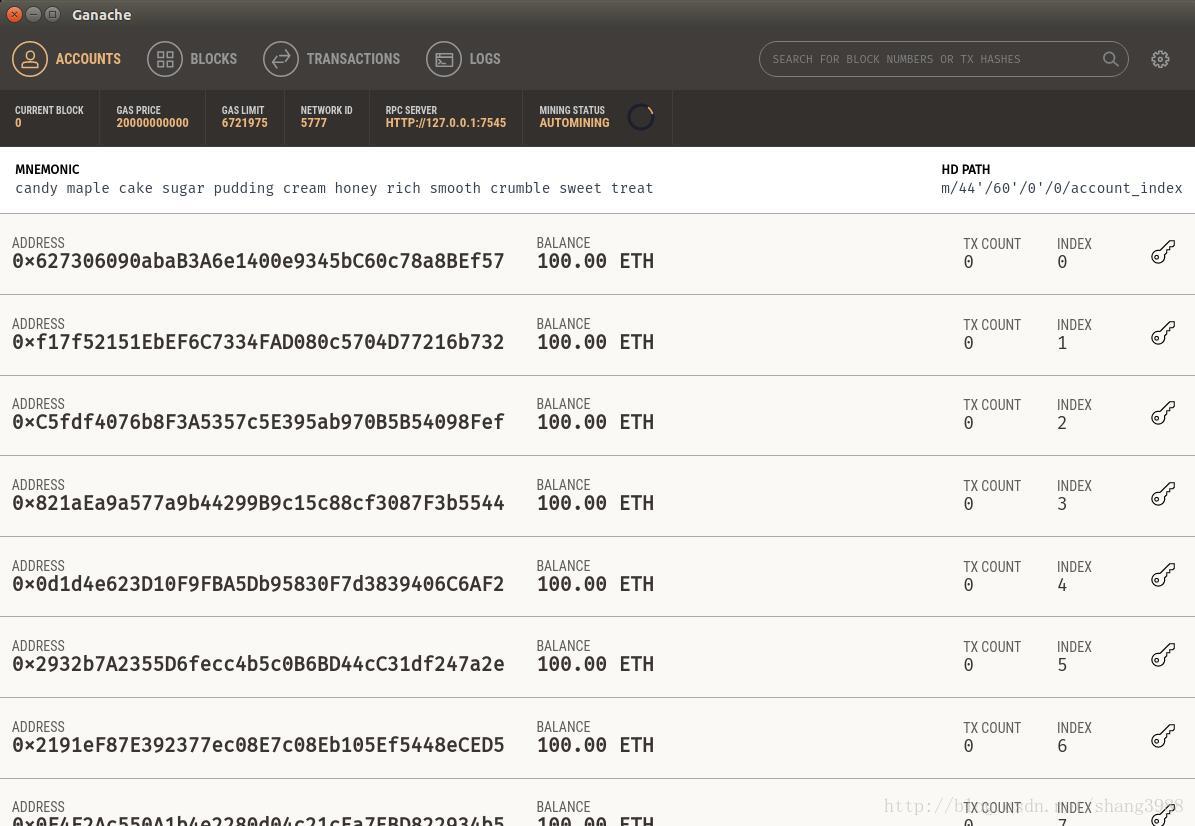Click the current block value 0

[18, 123]
